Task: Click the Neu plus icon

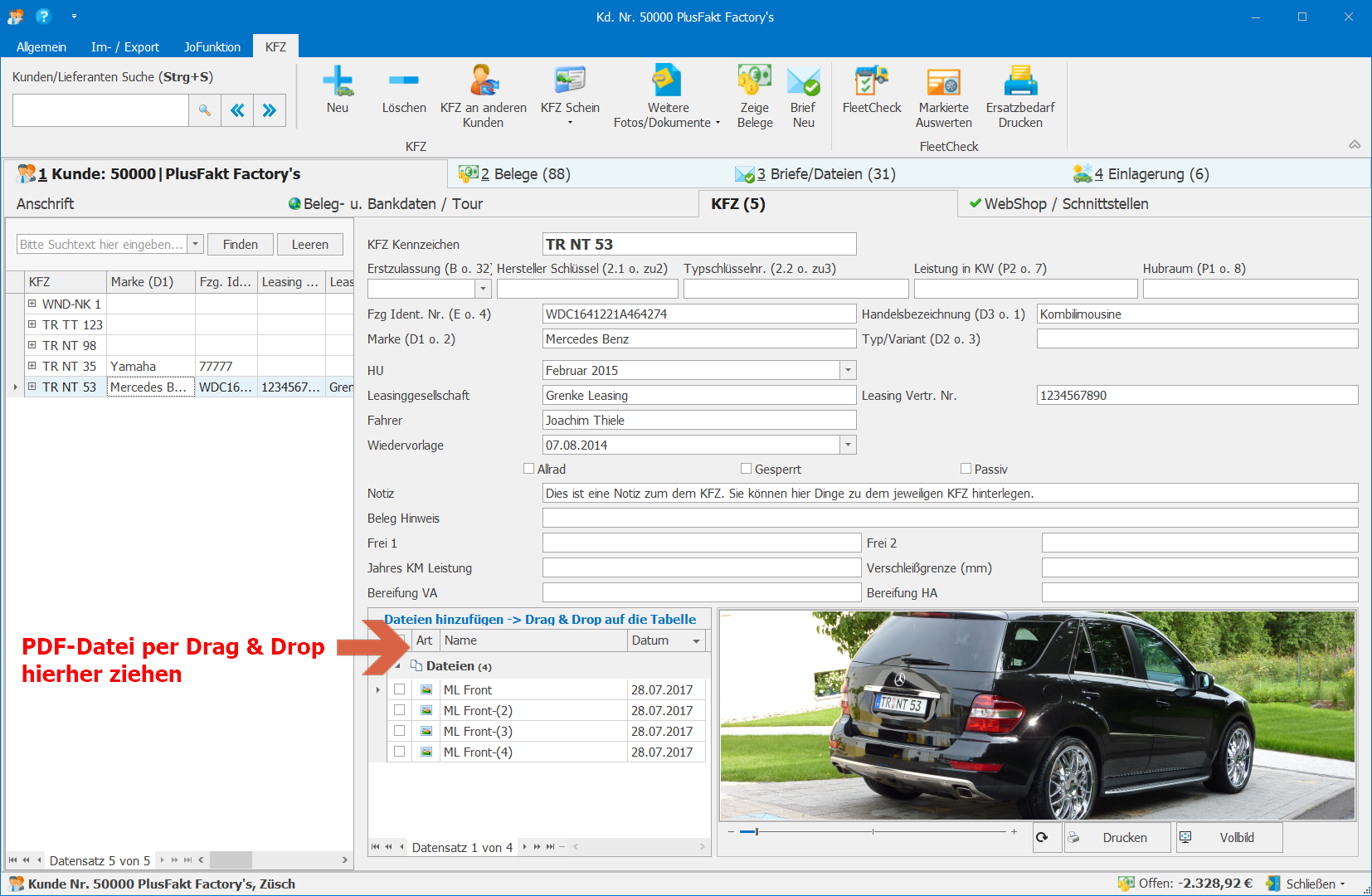Action: coord(338,81)
